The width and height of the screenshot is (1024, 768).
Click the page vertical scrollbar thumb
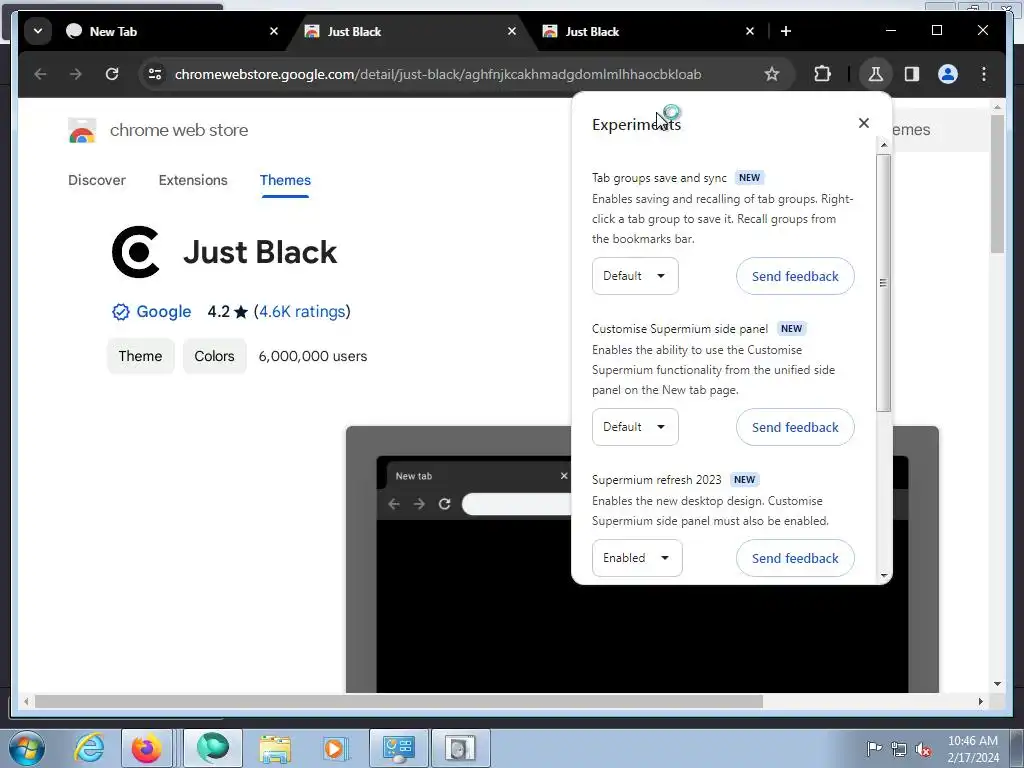tap(997, 184)
